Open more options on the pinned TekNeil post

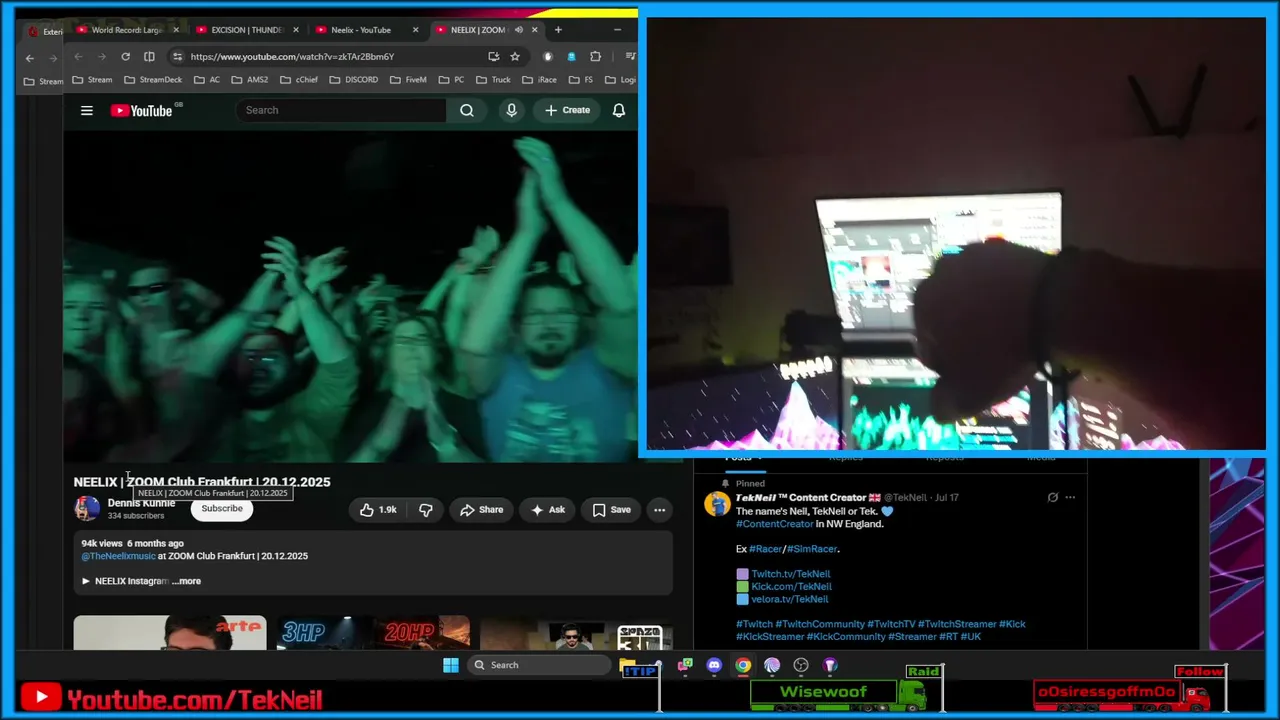1070,497
